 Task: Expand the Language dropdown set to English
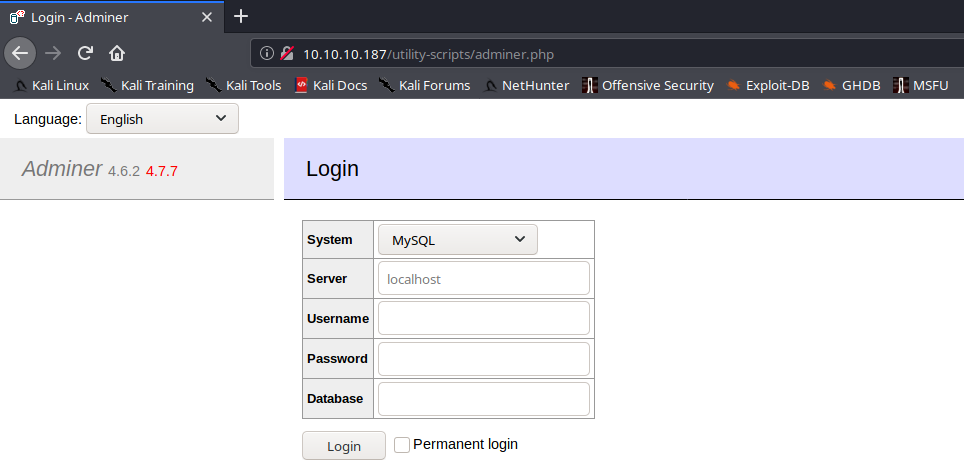click(162, 119)
